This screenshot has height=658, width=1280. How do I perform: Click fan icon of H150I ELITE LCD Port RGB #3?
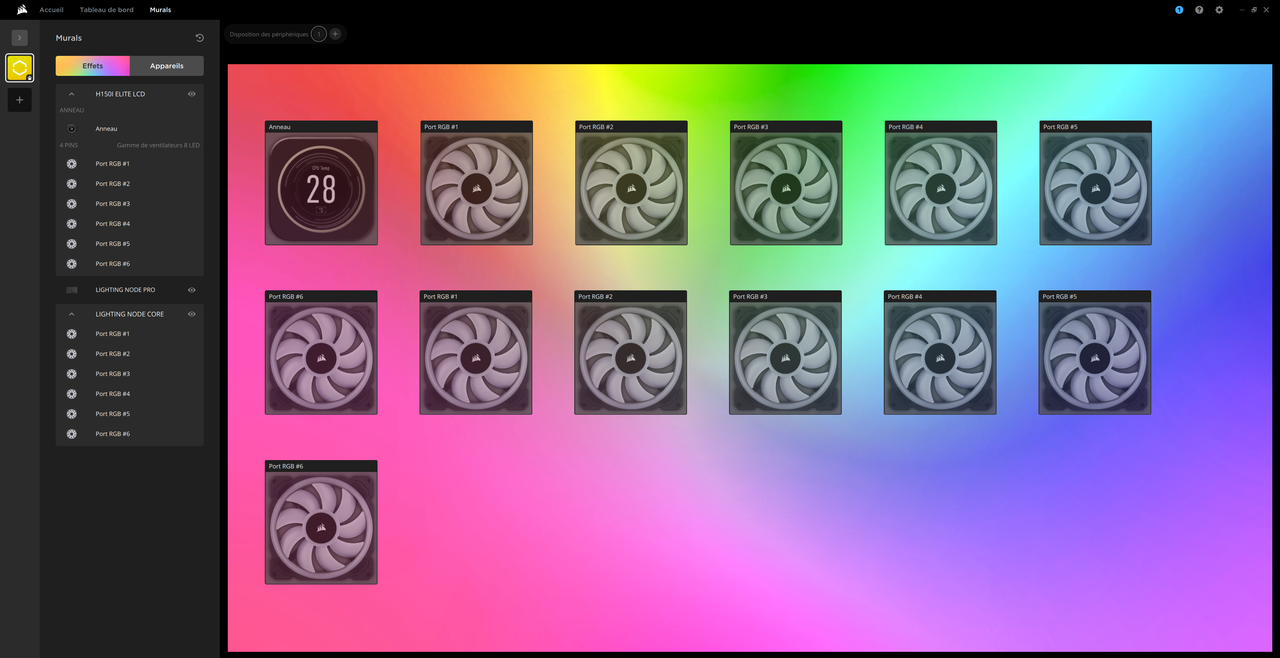pyautogui.click(x=71, y=203)
